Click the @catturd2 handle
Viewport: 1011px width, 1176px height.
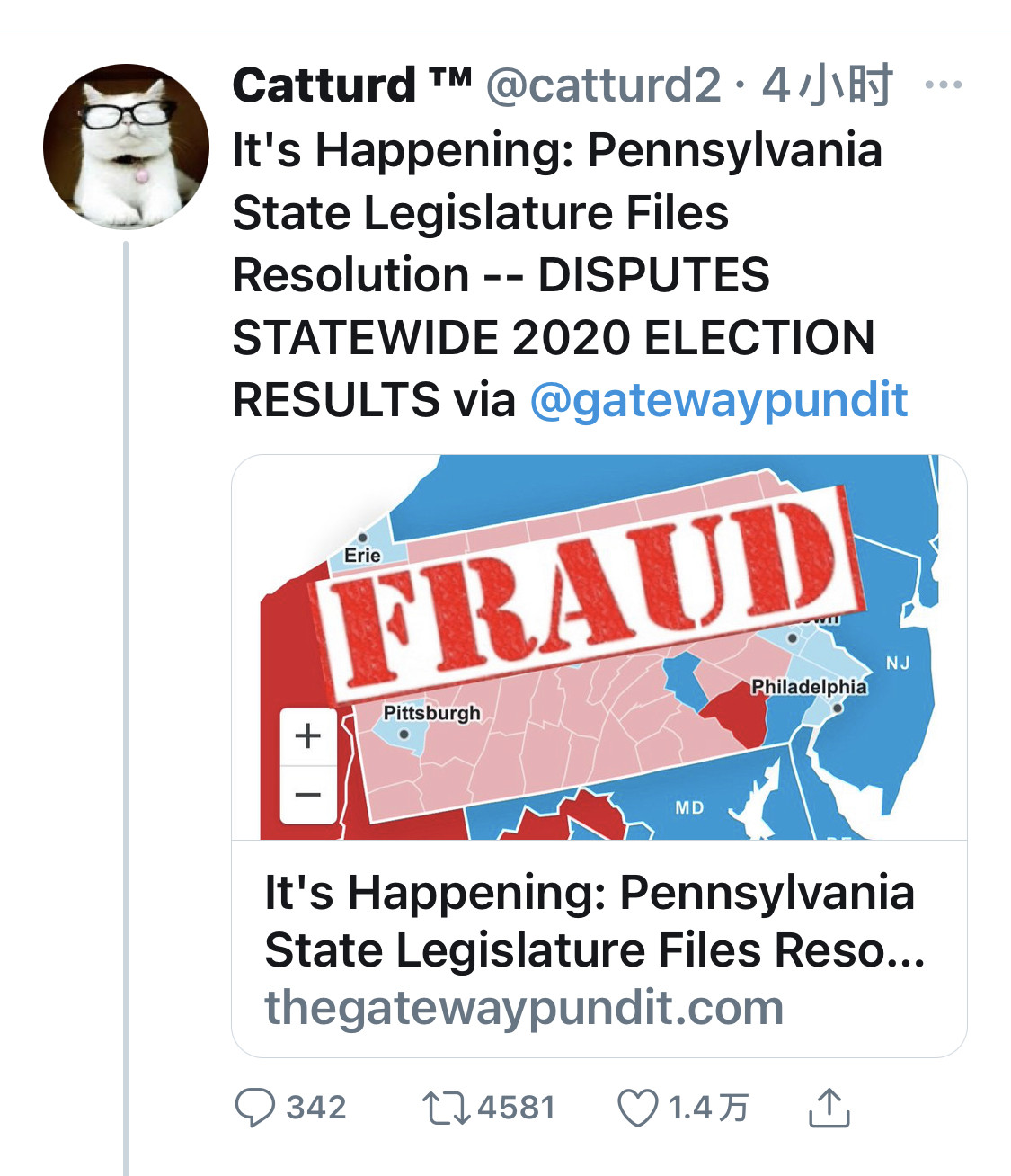603,85
